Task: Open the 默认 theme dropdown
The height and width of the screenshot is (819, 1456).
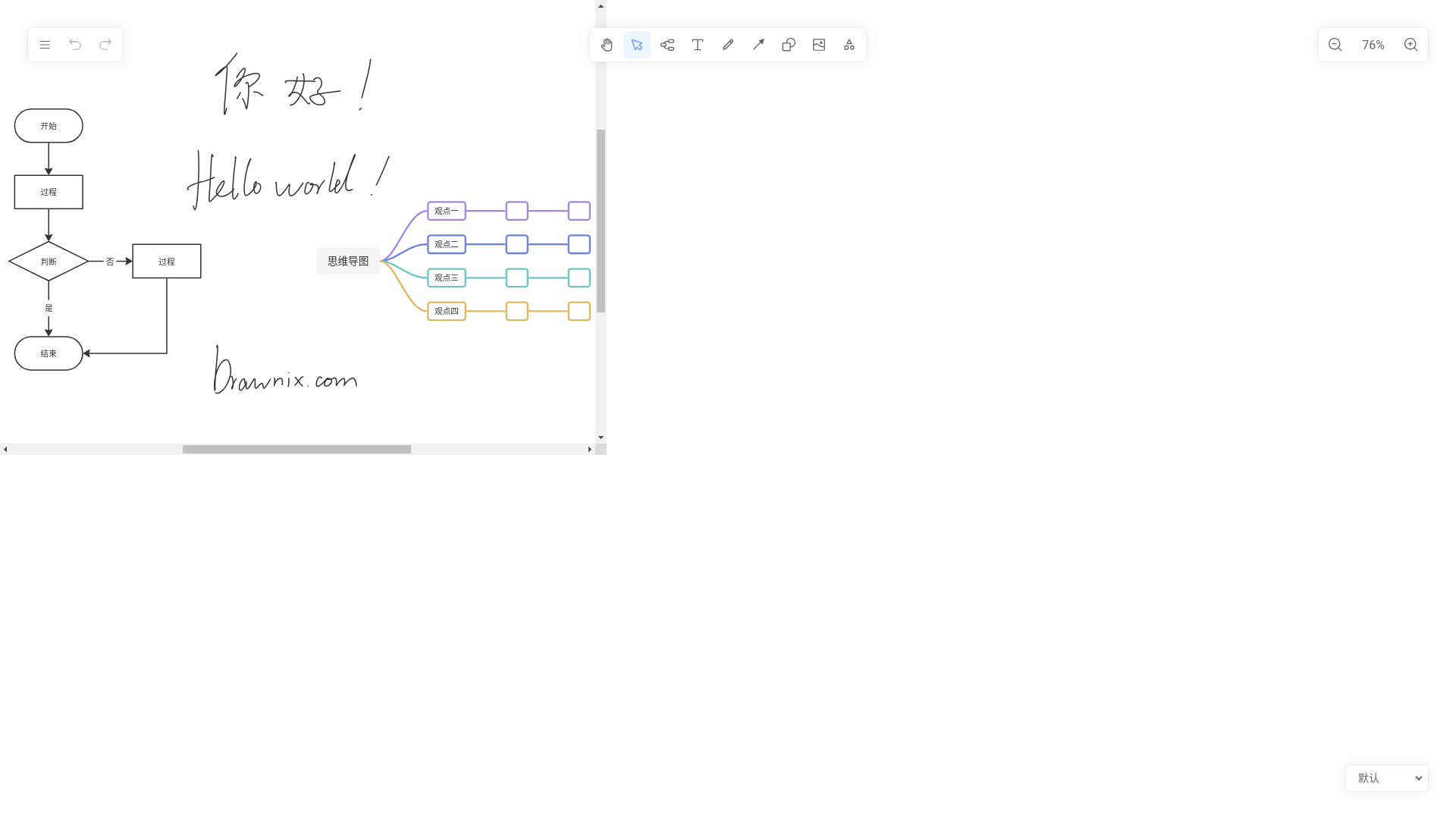Action: [x=1387, y=778]
